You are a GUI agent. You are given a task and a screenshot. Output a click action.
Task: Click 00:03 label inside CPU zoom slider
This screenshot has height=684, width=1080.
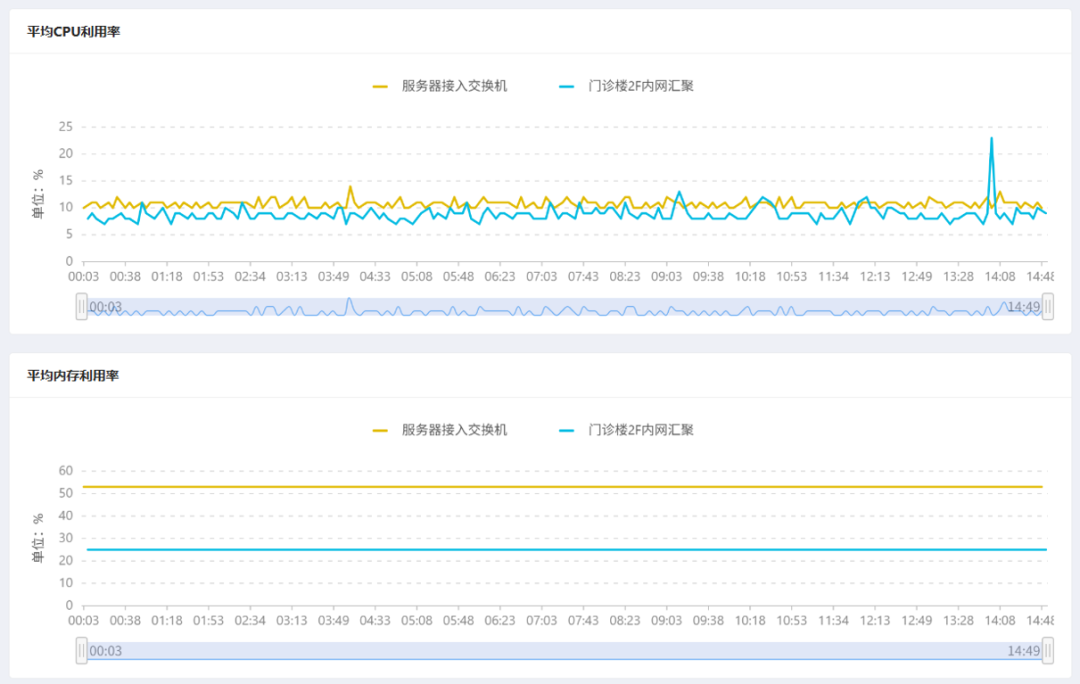pos(105,307)
